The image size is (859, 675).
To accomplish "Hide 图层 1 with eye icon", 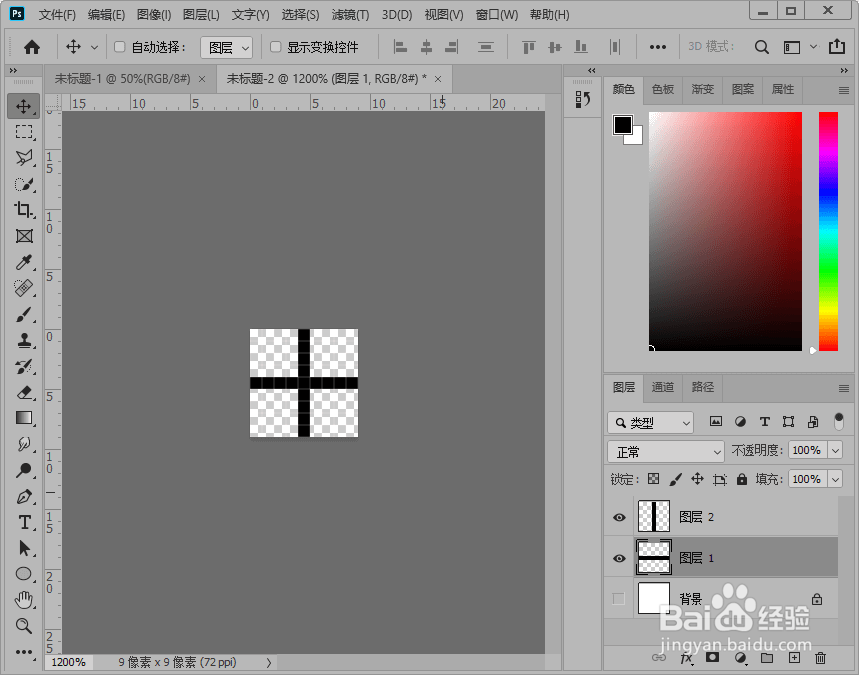I will pyautogui.click(x=619, y=558).
